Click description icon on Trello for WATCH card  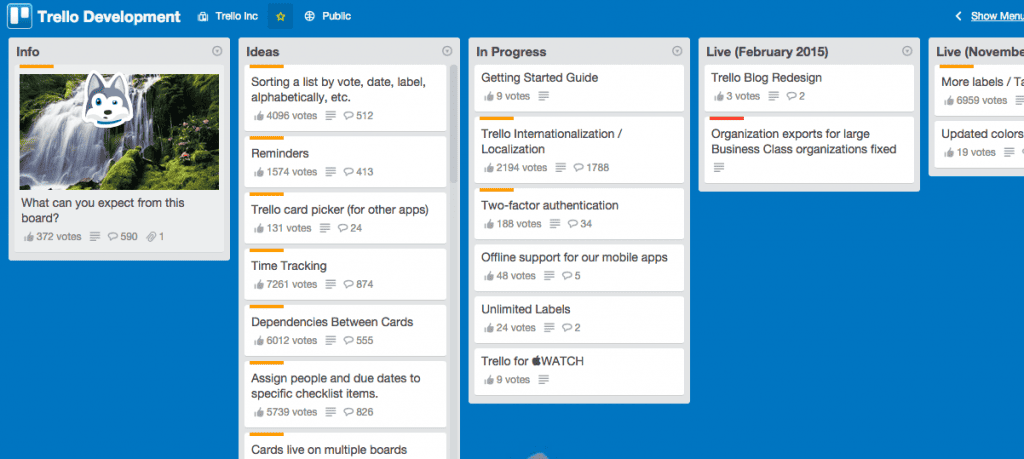pyautogui.click(x=544, y=380)
